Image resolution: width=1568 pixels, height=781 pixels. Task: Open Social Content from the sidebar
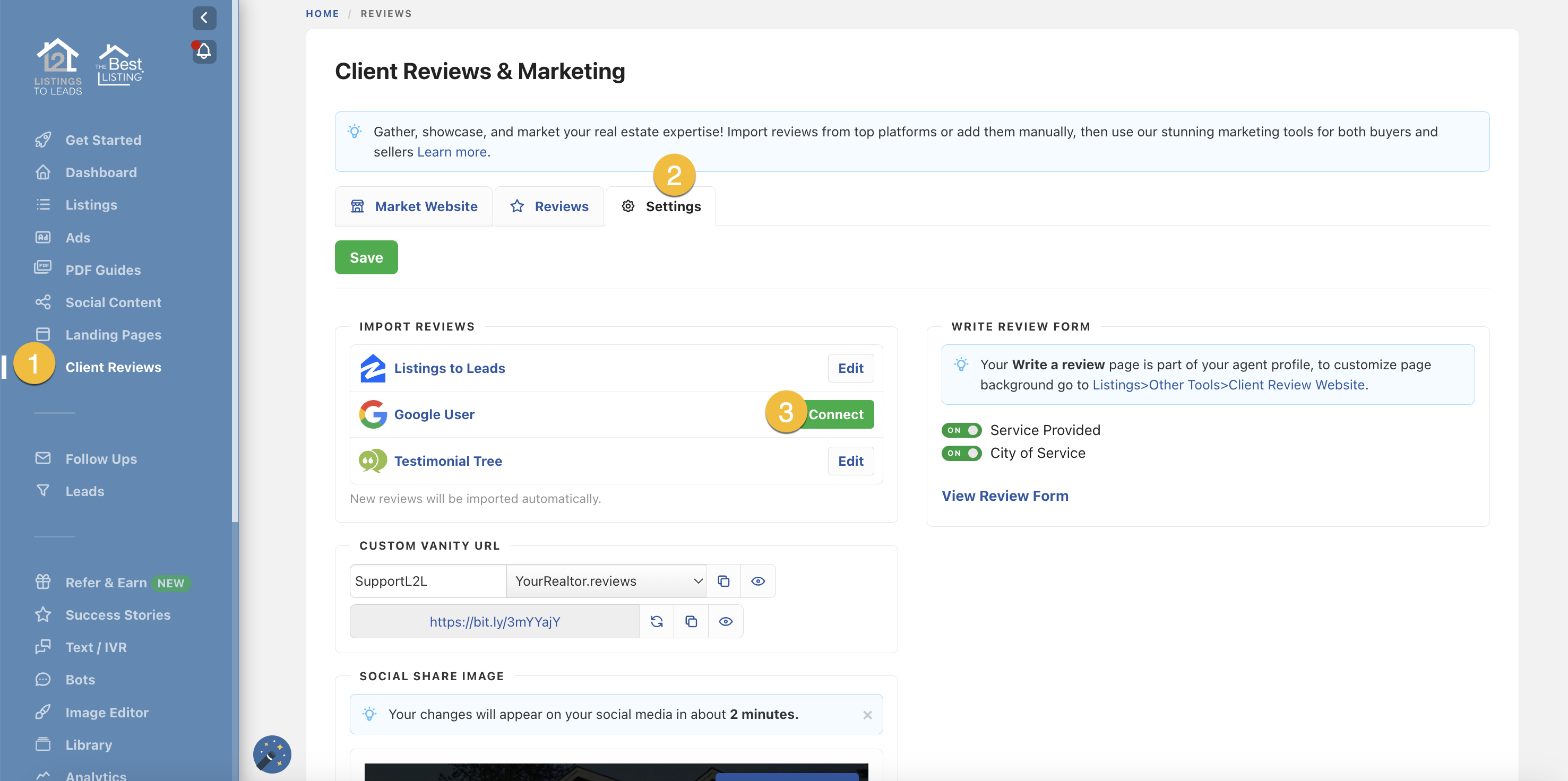click(113, 302)
